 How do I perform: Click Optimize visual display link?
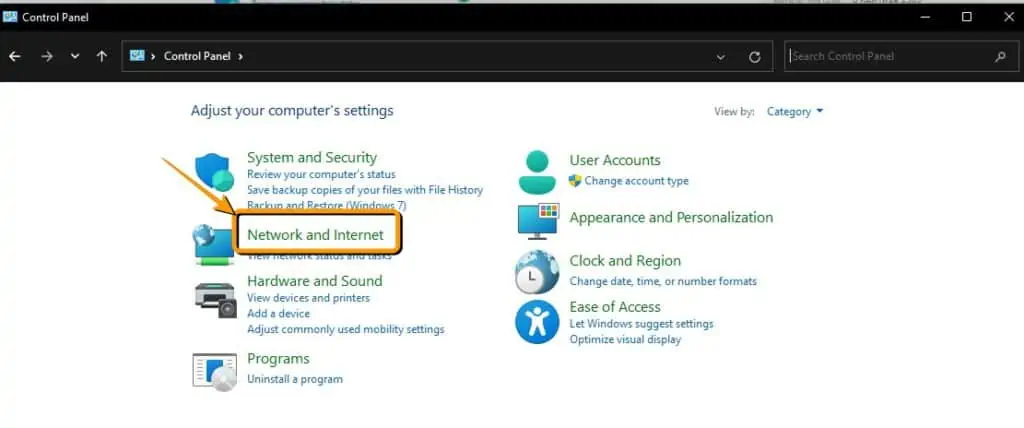625,340
